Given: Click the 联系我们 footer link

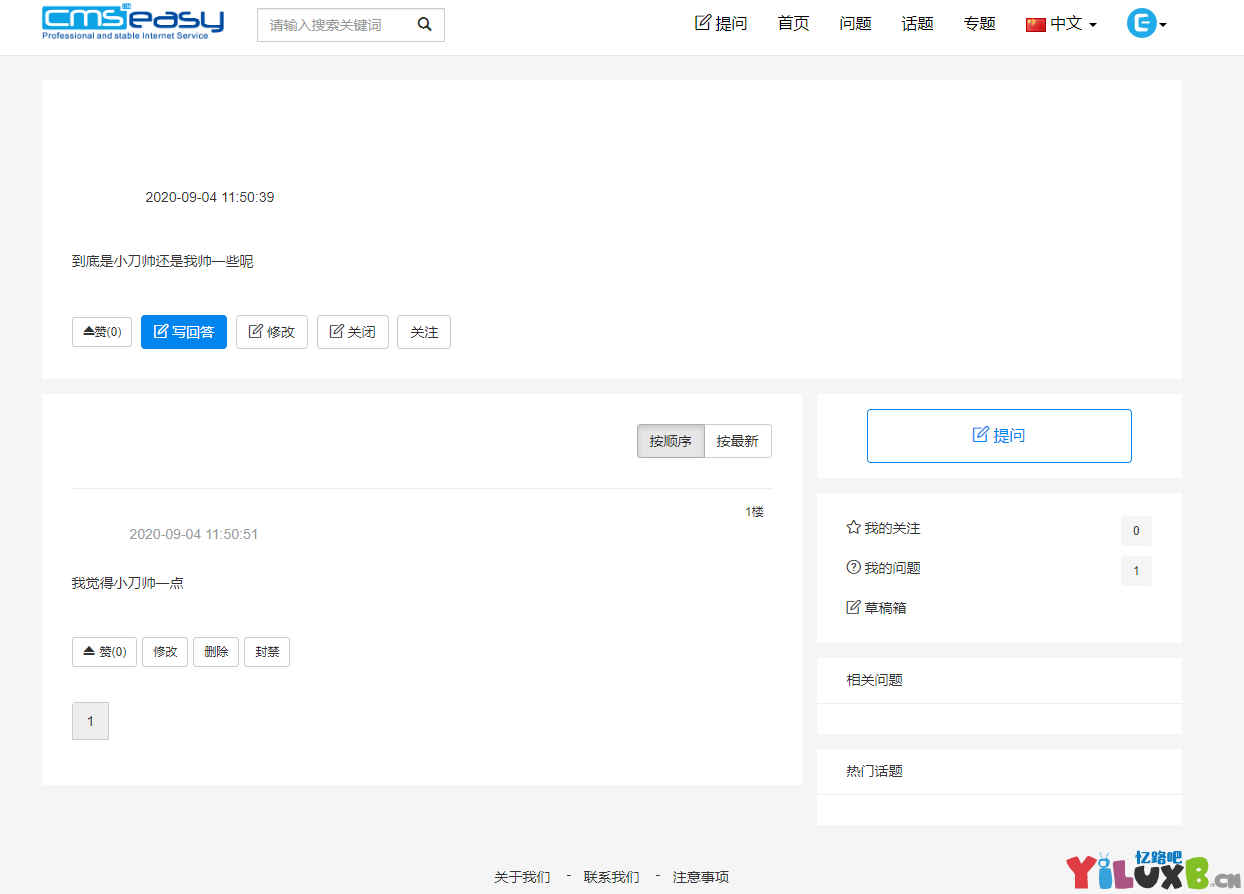Looking at the screenshot, I should pyautogui.click(x=610, y=876).
